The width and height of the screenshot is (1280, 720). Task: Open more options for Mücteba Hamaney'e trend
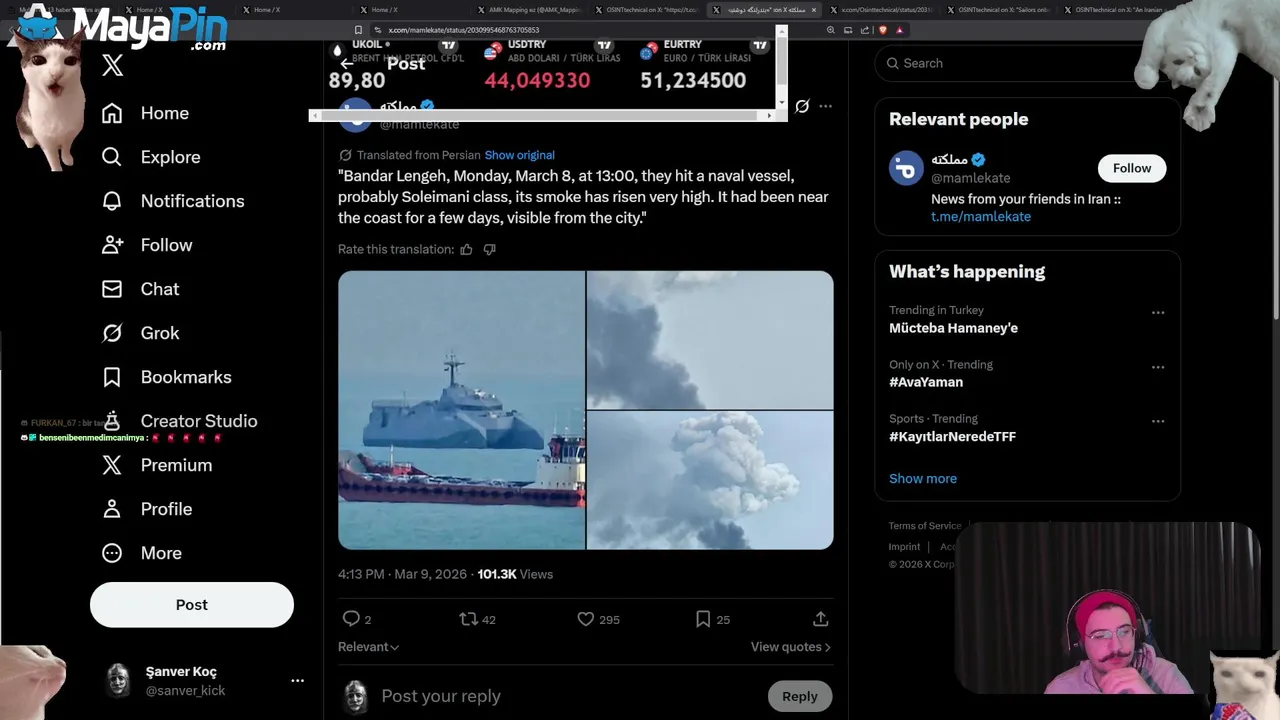[x=1158, y=313]
